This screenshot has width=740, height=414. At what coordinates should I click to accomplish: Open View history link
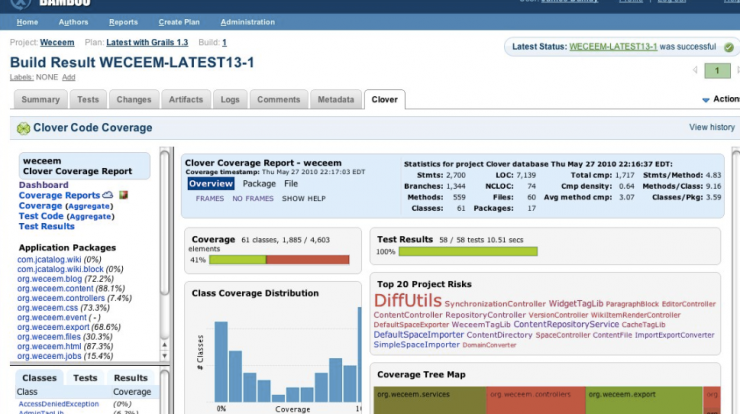coord(712,127)
